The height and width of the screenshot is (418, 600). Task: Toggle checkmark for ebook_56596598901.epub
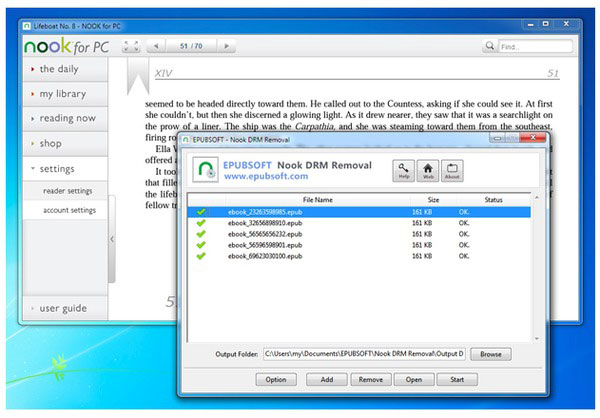click(x=201, y=245)
